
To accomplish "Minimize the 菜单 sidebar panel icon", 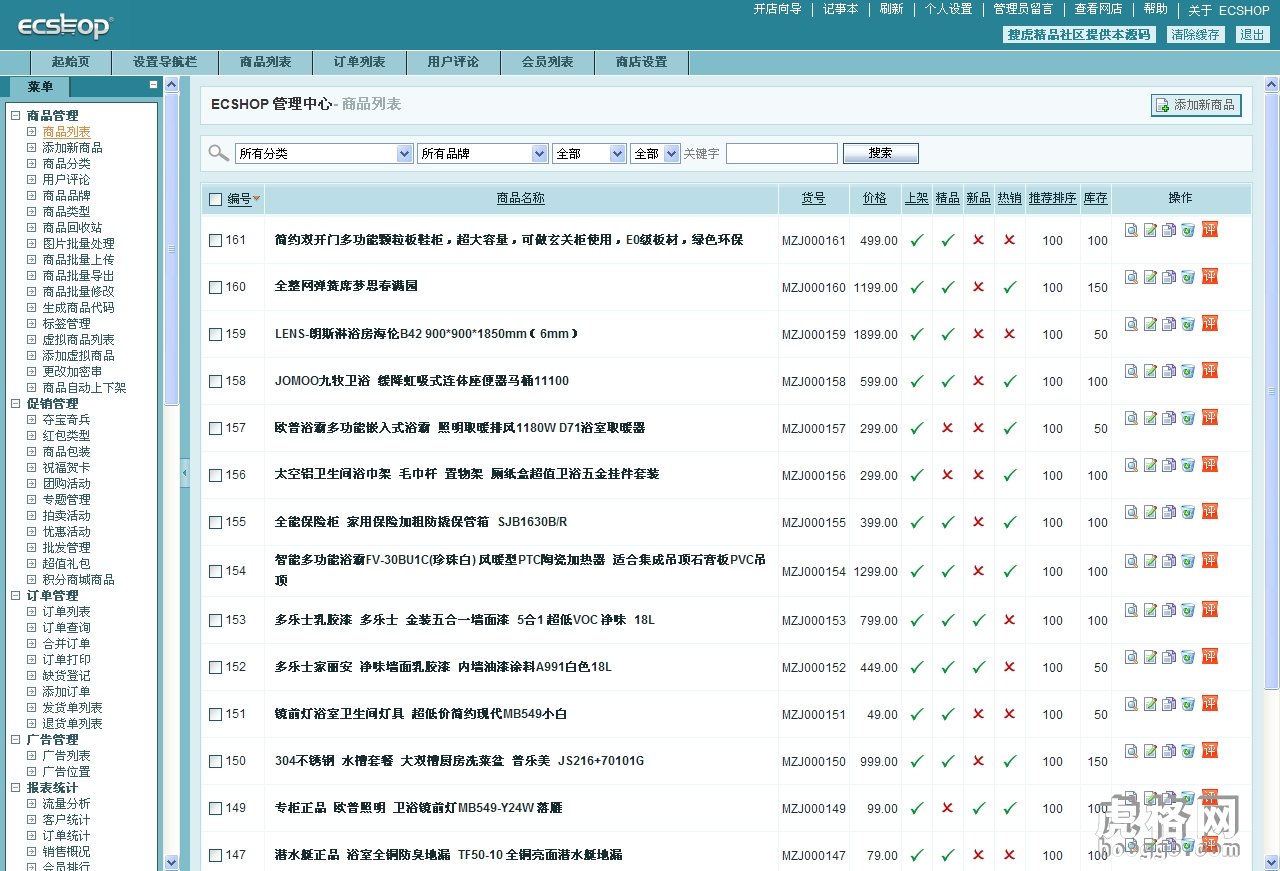I will click(153, 85).
